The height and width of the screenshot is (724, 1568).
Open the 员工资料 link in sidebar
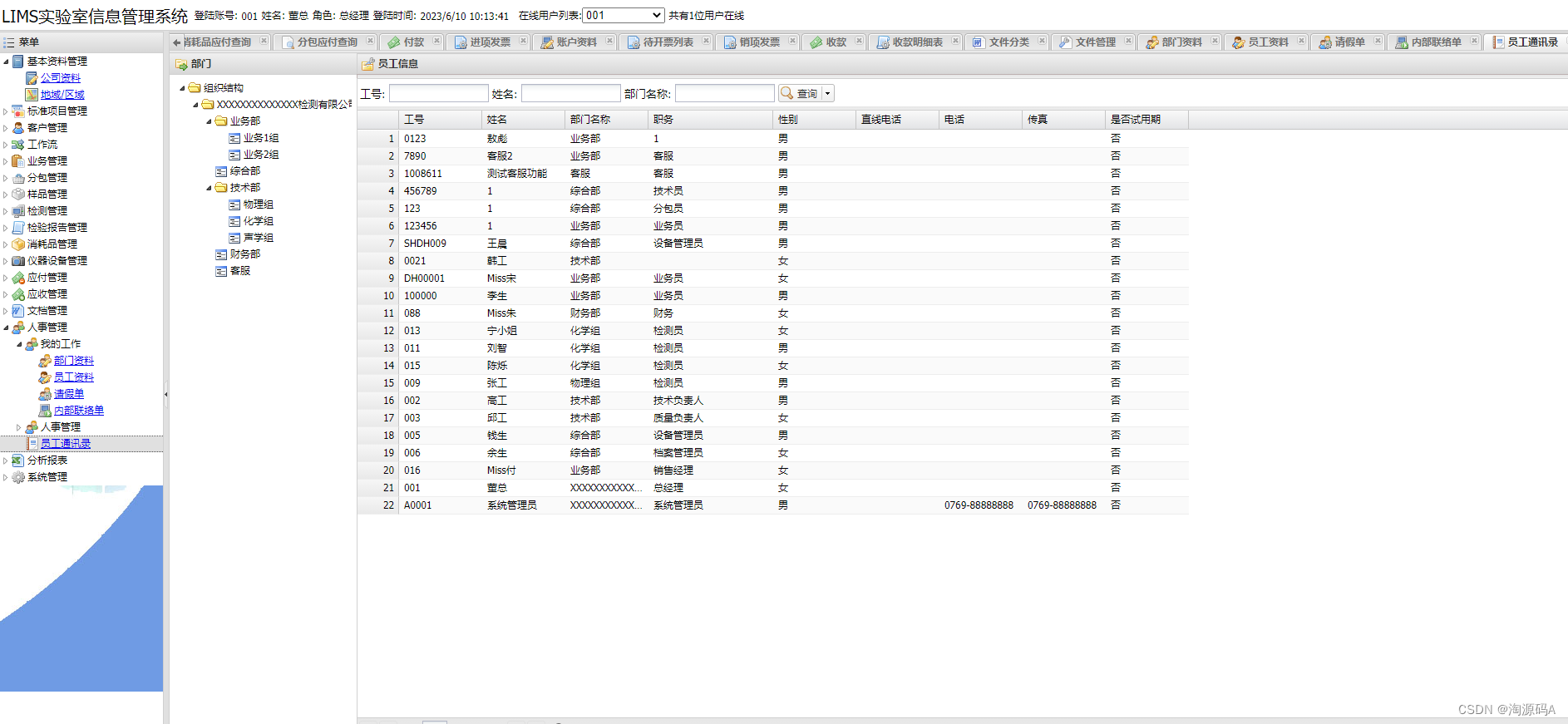(74, 377)
